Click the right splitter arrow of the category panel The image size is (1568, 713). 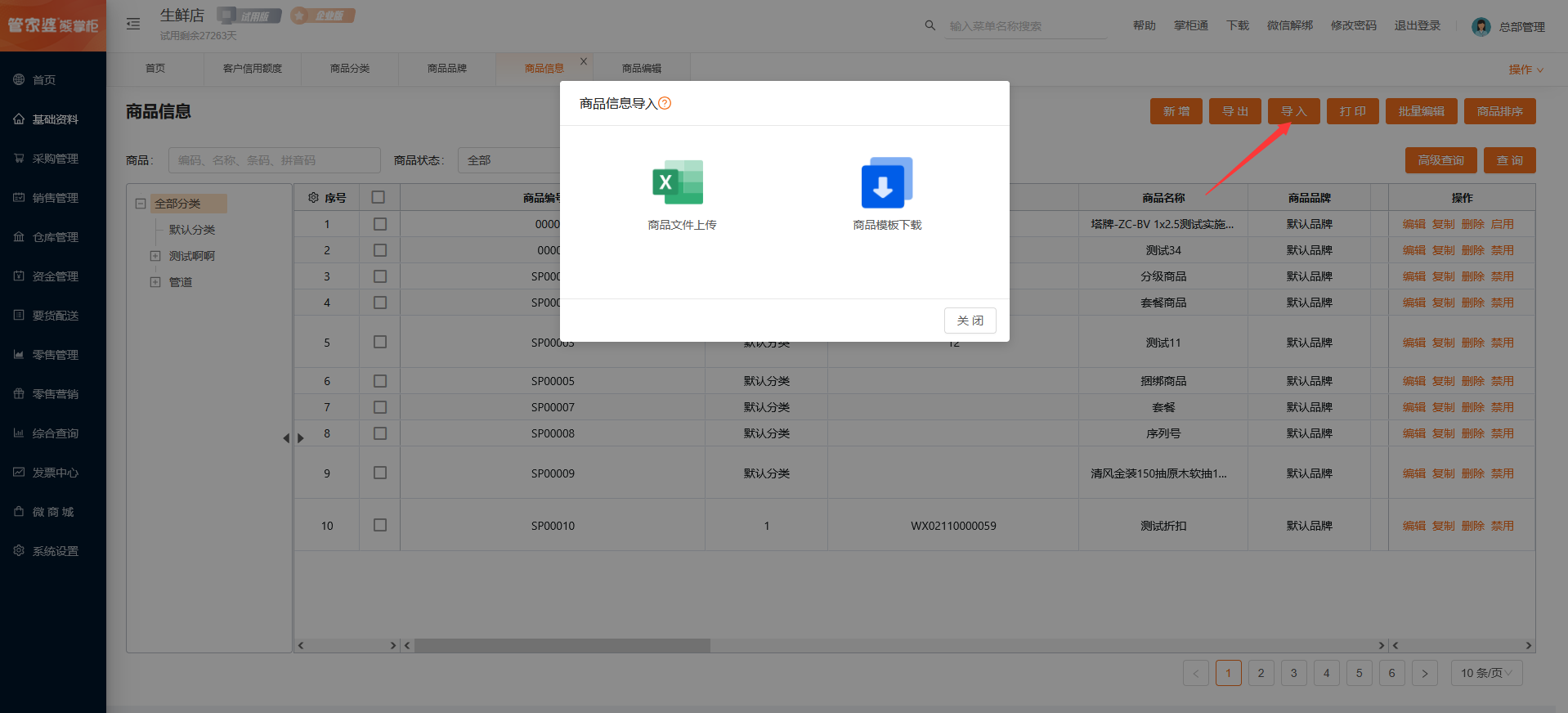[x=301, y=438]
